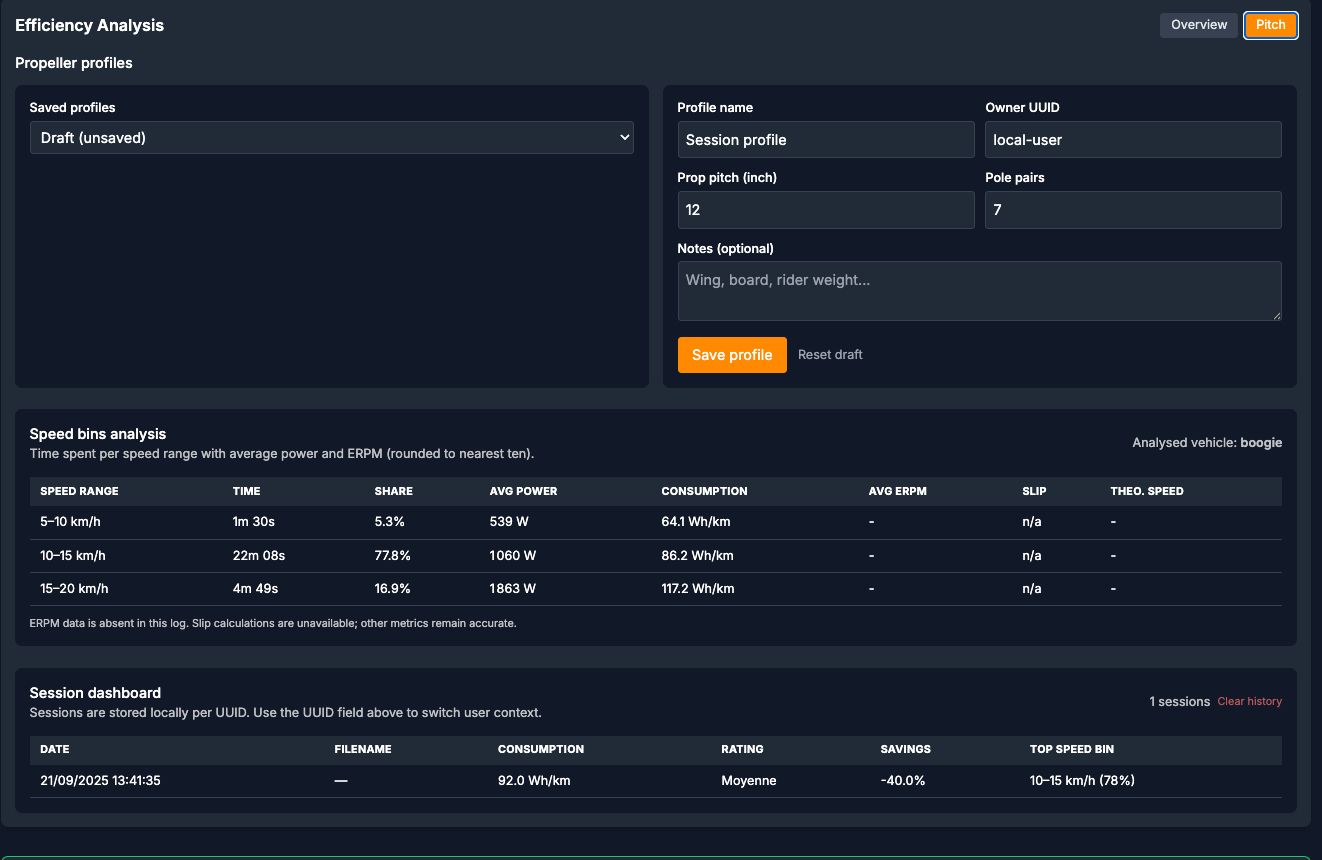
Task: Click the Owner UUID input field
Action: click(x=1132, y=140)
